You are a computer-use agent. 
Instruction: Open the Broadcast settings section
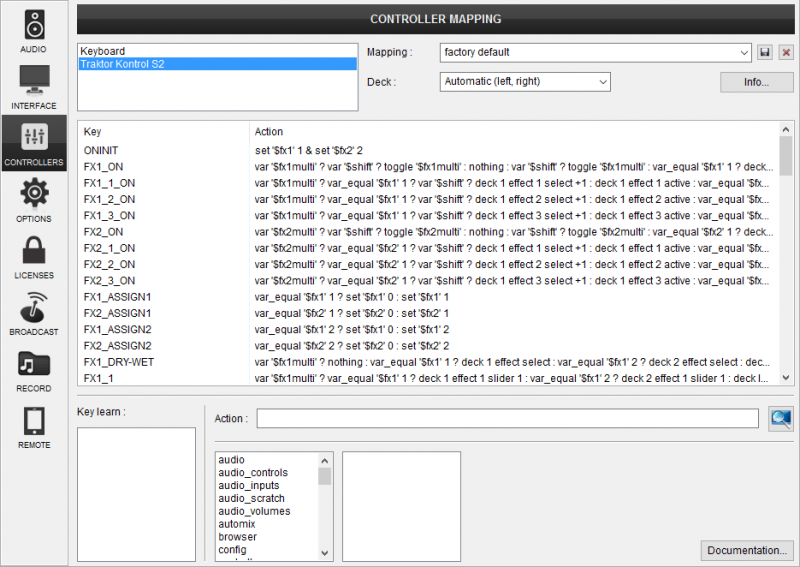(34, 312)
